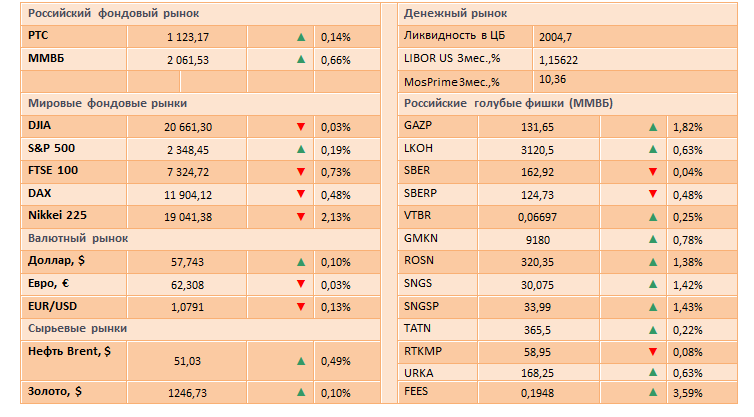This screenshot has height=417, width=754.
Task: Click the Мировые фондовые рынки heading
Action: tap(108, 103)
